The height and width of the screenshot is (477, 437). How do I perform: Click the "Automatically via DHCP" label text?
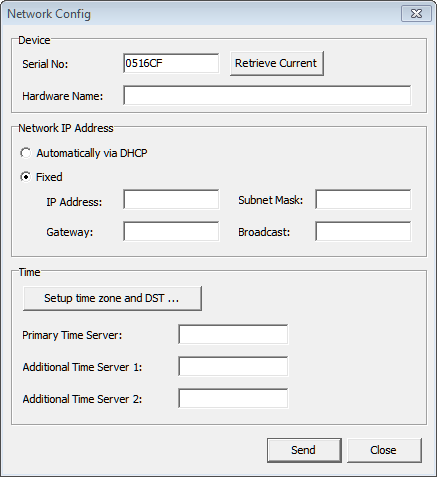coord(92,153)
